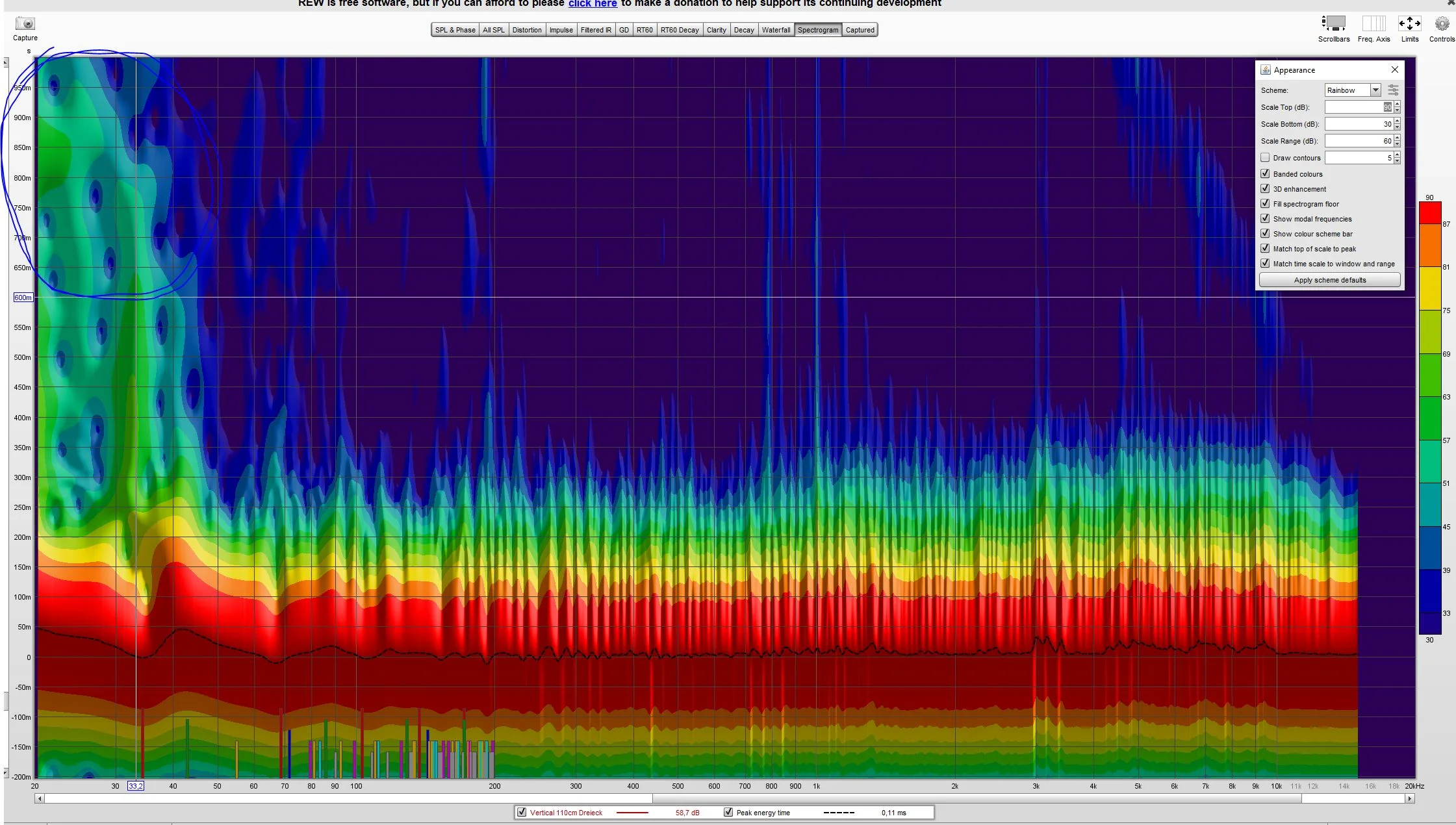
Task: Click the dark blue 30-33 dB colour band
Action: pyautogui.click(x=1430, y=624)
